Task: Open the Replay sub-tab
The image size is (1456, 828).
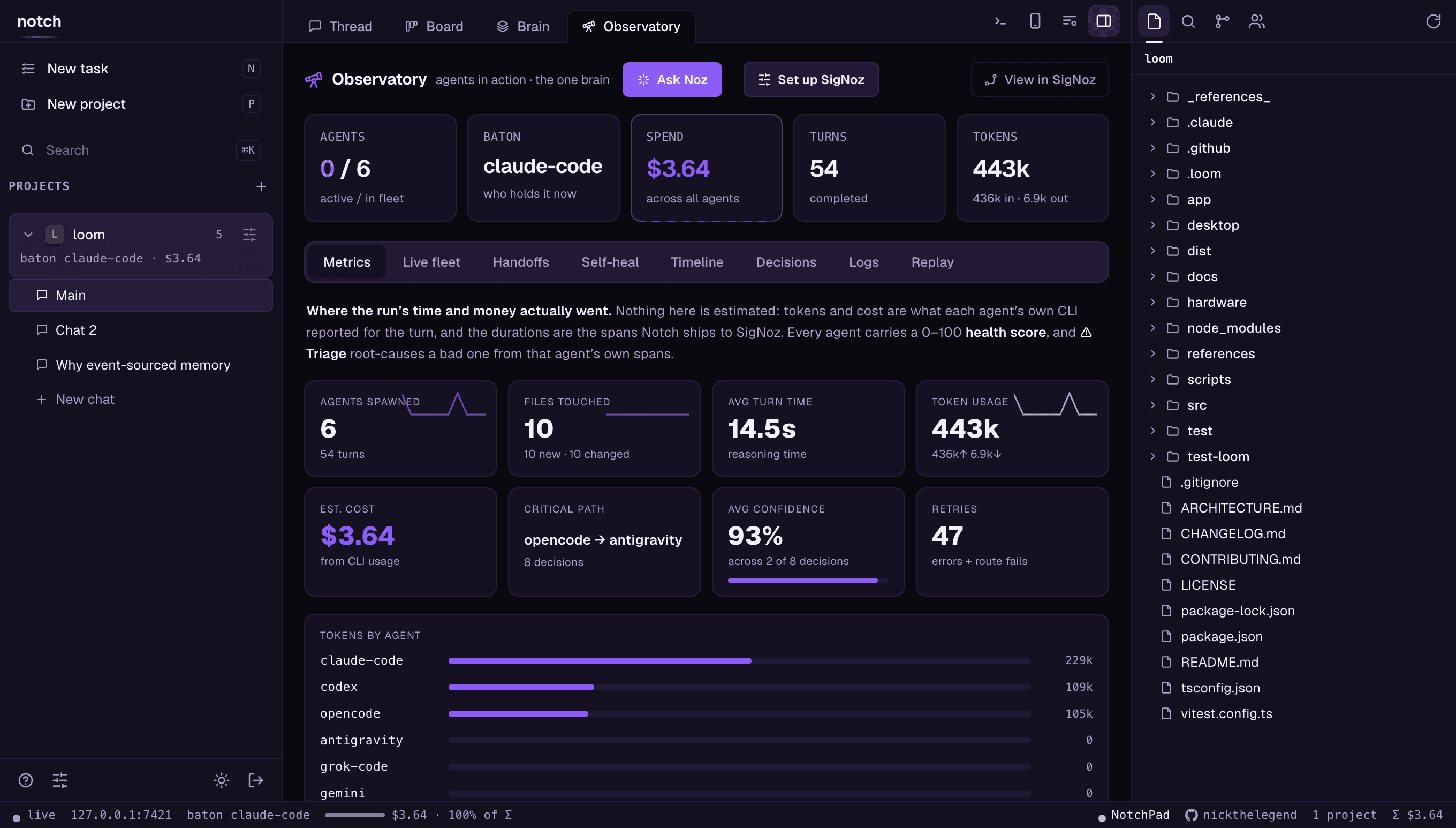Action: [x=932, y=262]
